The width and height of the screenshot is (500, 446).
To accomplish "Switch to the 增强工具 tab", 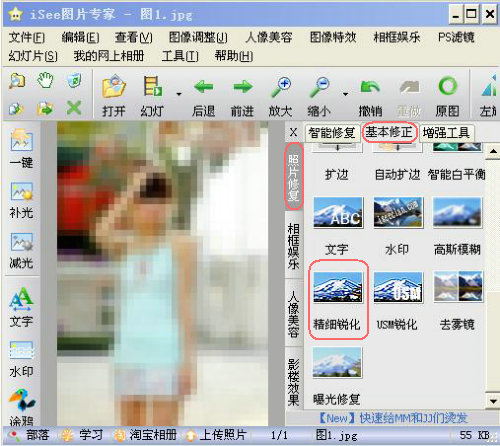I will tap(446, 133).
